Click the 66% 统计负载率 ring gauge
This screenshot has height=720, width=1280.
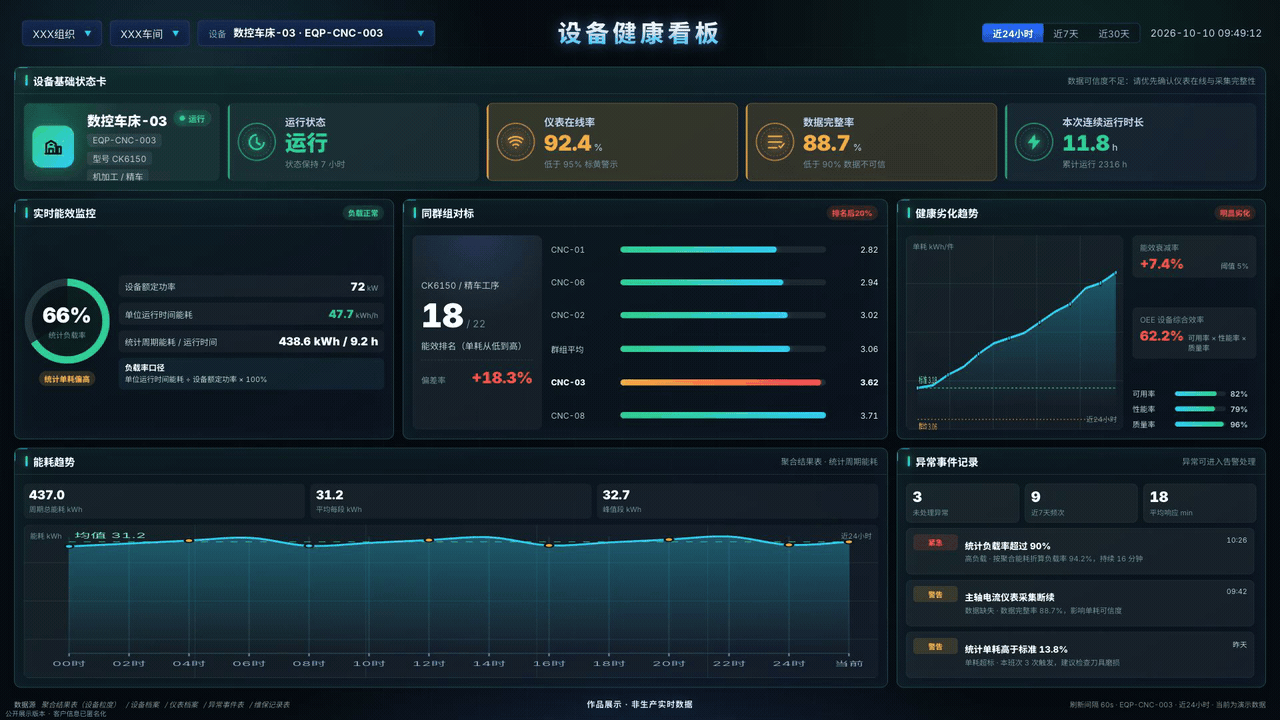click(67, 321)
